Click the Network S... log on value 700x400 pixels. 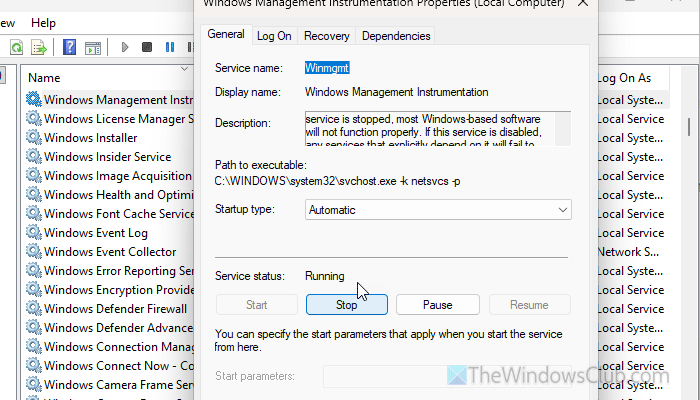tap(628, 252)
